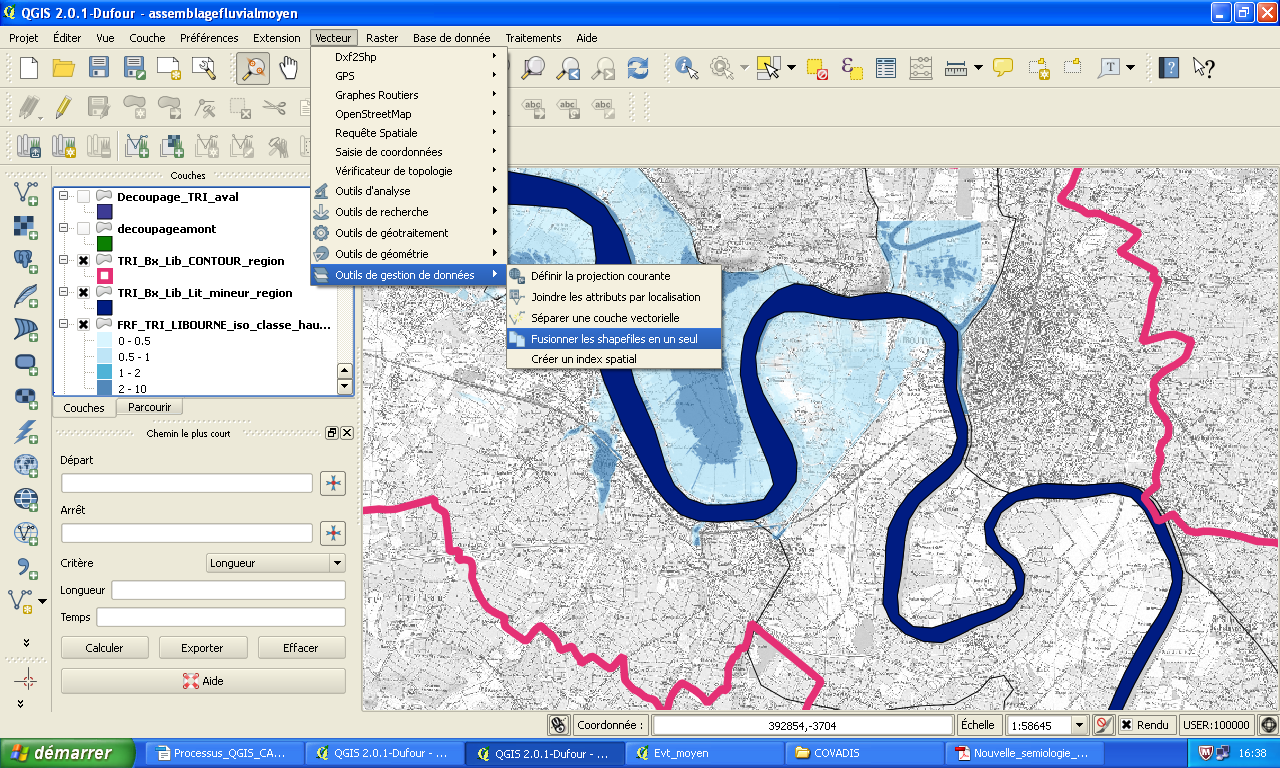Add a raster layer from side toolbar
This screenshot has height=768, width=1280.
tap(26, 227)
